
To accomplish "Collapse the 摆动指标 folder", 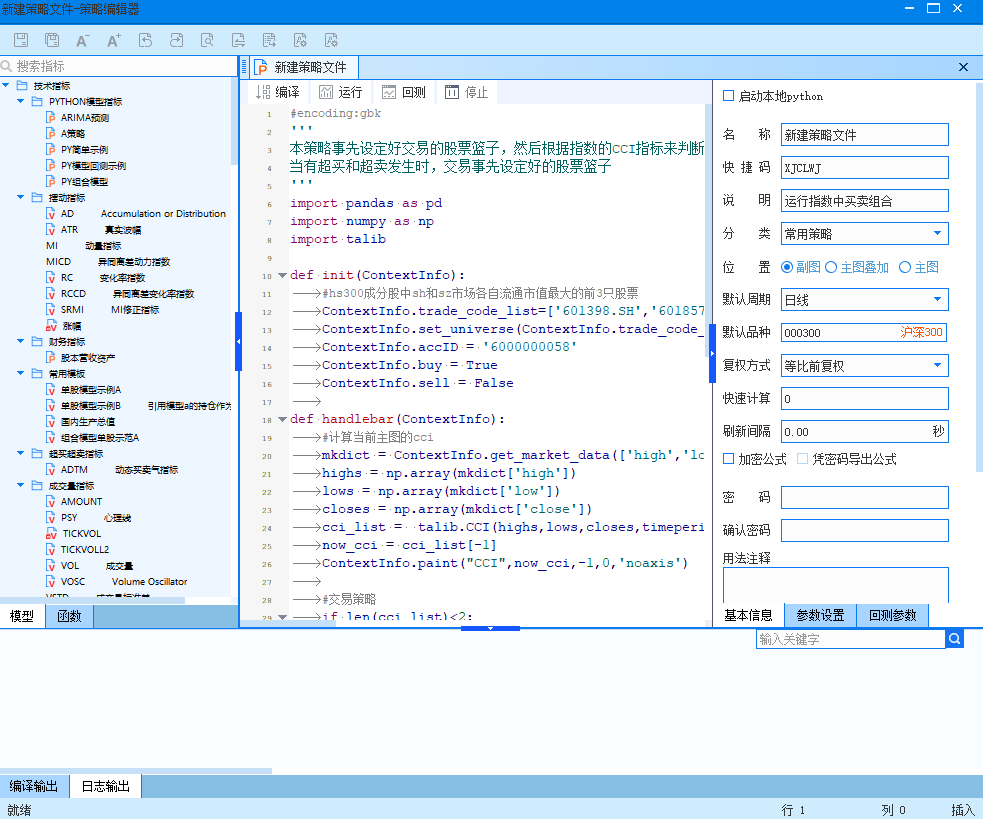I will pos(21,197).
